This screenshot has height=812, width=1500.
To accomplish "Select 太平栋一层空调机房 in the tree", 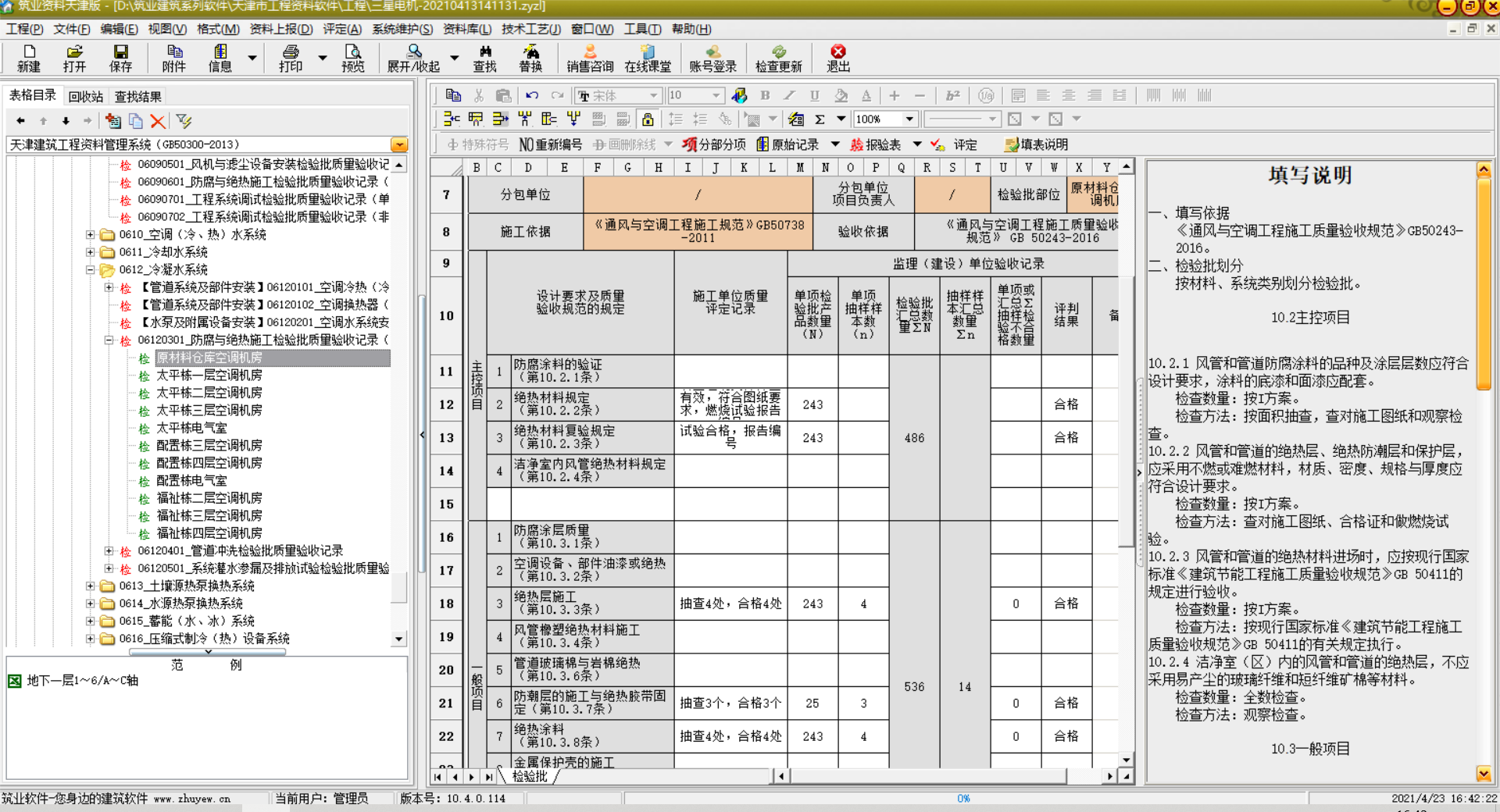I will click(209, 375).
